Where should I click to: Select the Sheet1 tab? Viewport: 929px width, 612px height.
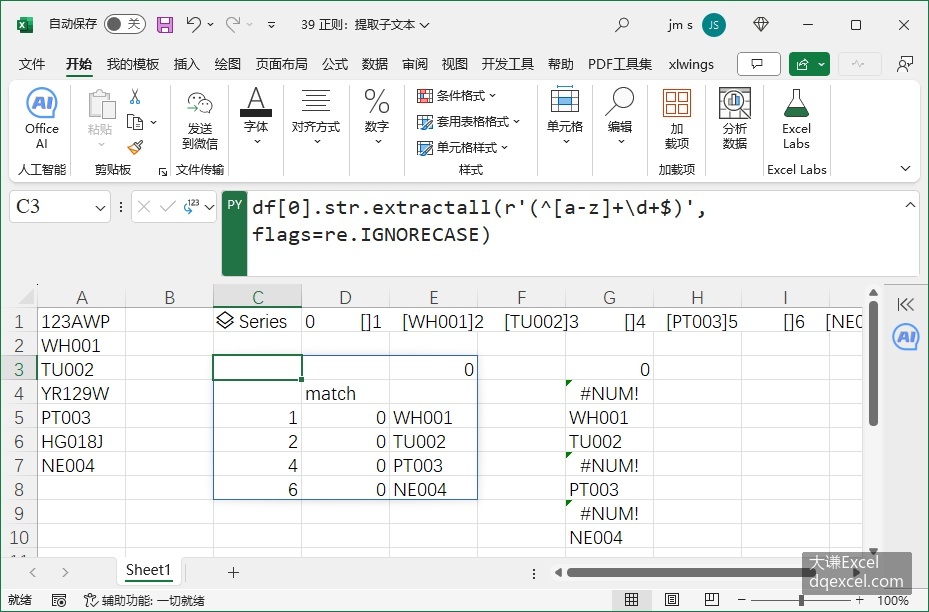[148, 570]
